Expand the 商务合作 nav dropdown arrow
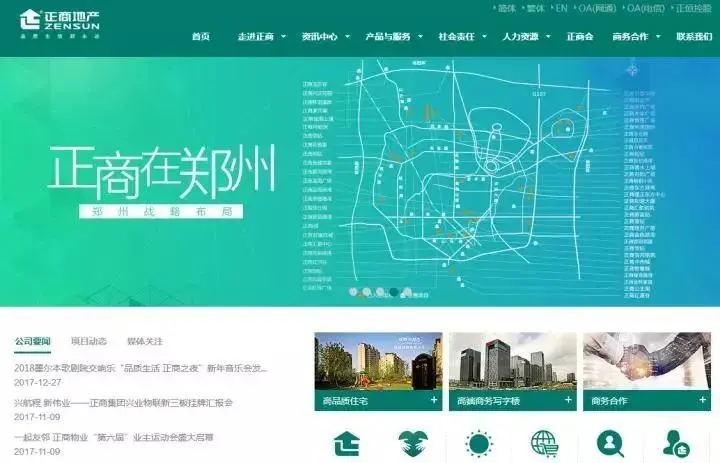The width and height of the screenshot is (720, 463). tap(658, 36)
